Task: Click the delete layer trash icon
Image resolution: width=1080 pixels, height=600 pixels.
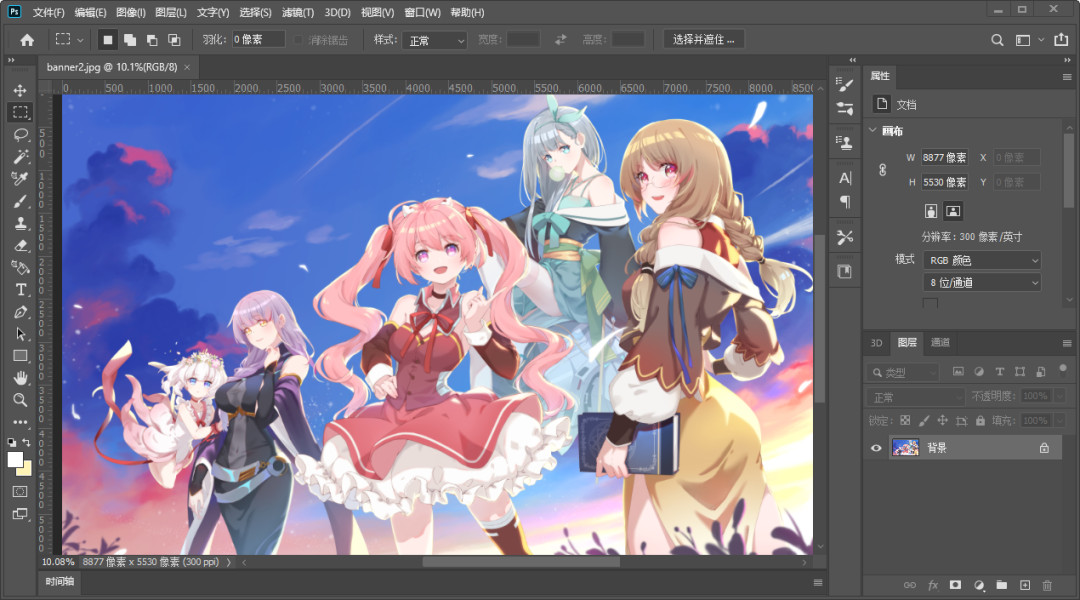Action: click(x=1047, y=585)
